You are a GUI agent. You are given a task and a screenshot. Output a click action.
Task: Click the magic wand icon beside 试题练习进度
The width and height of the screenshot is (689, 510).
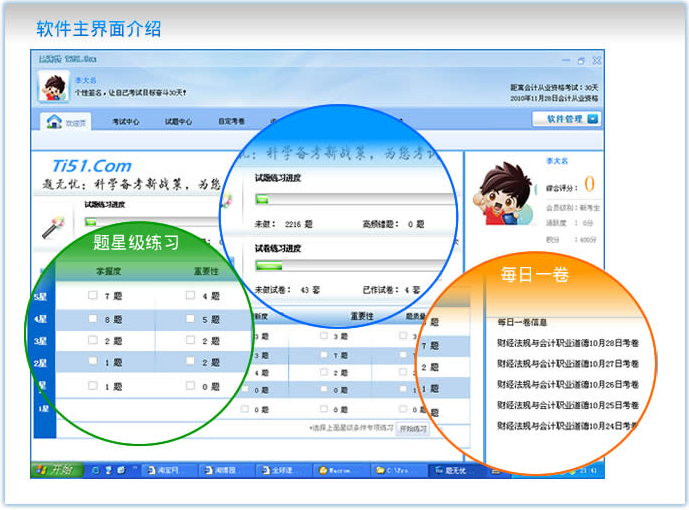pyautogui.click(x=53, y=227)
